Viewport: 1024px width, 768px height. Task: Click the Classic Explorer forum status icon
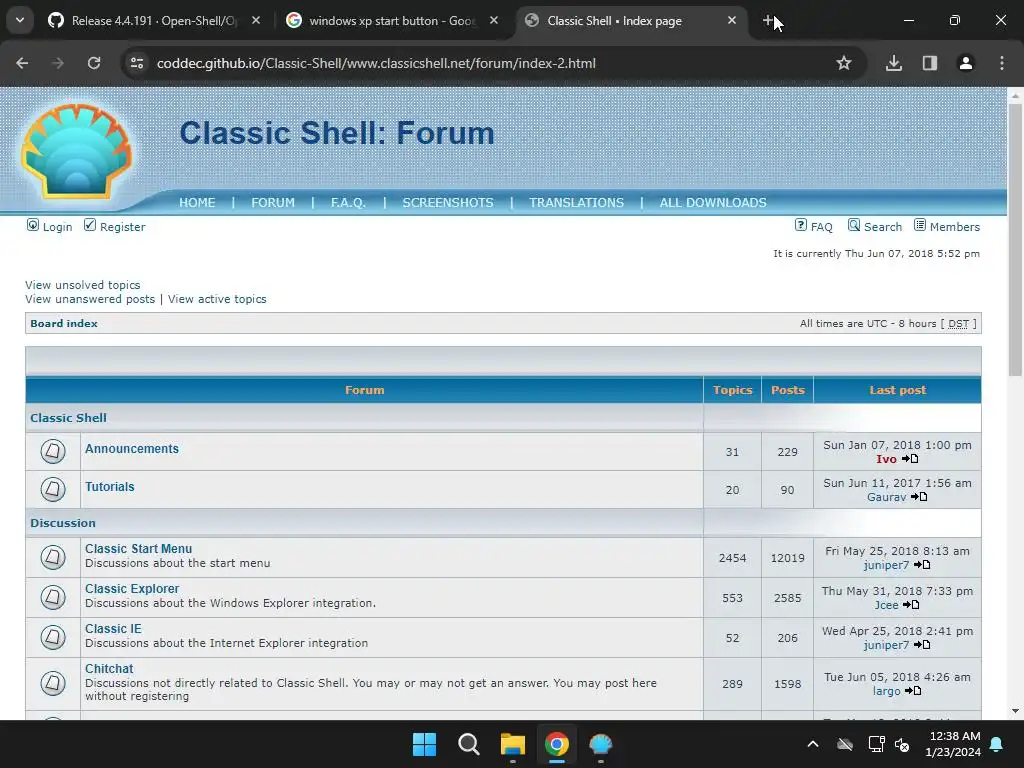[53, 597]
